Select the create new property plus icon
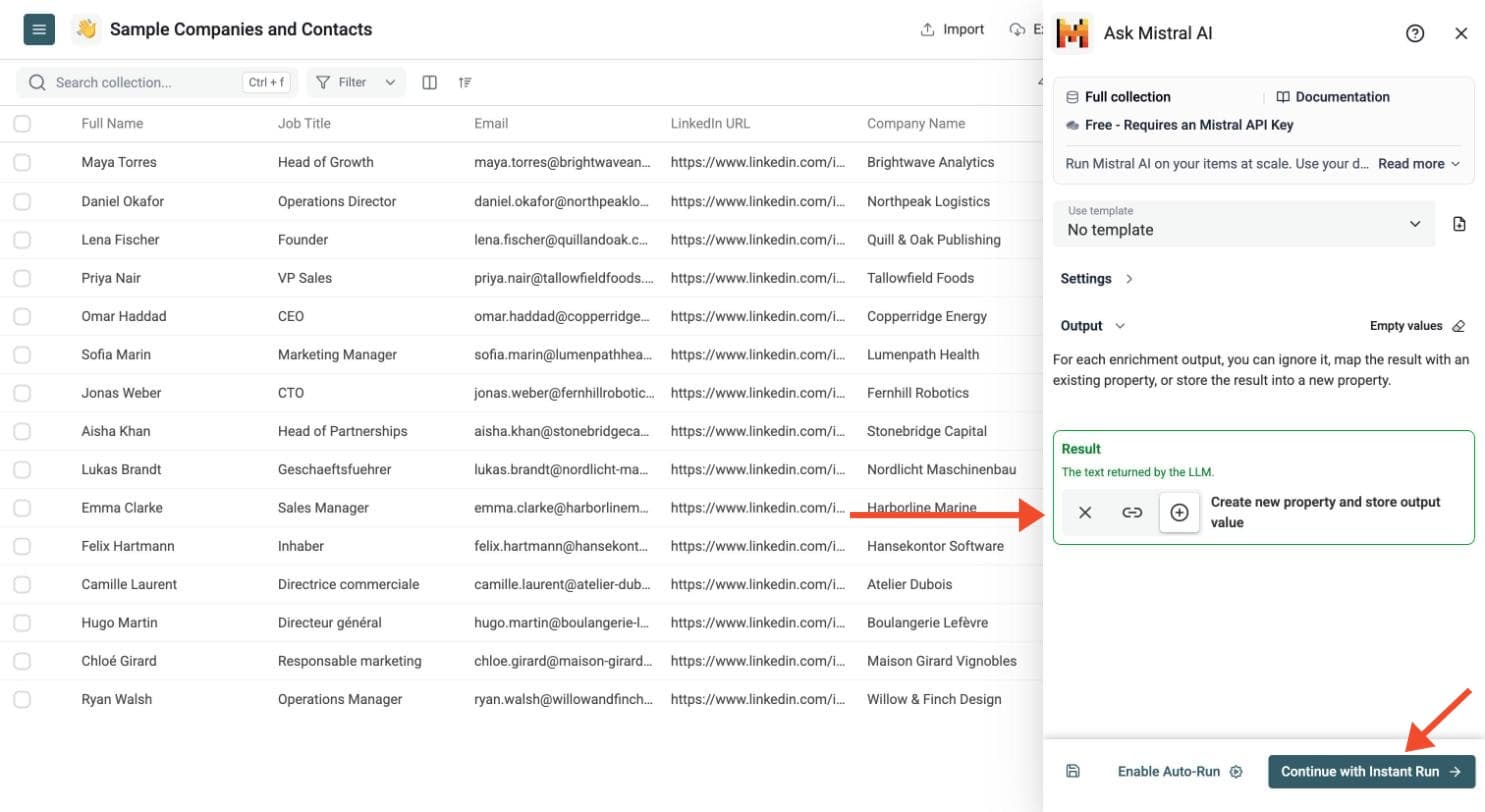Viewport: 1485px width, 812px height. pos(1179,512)
